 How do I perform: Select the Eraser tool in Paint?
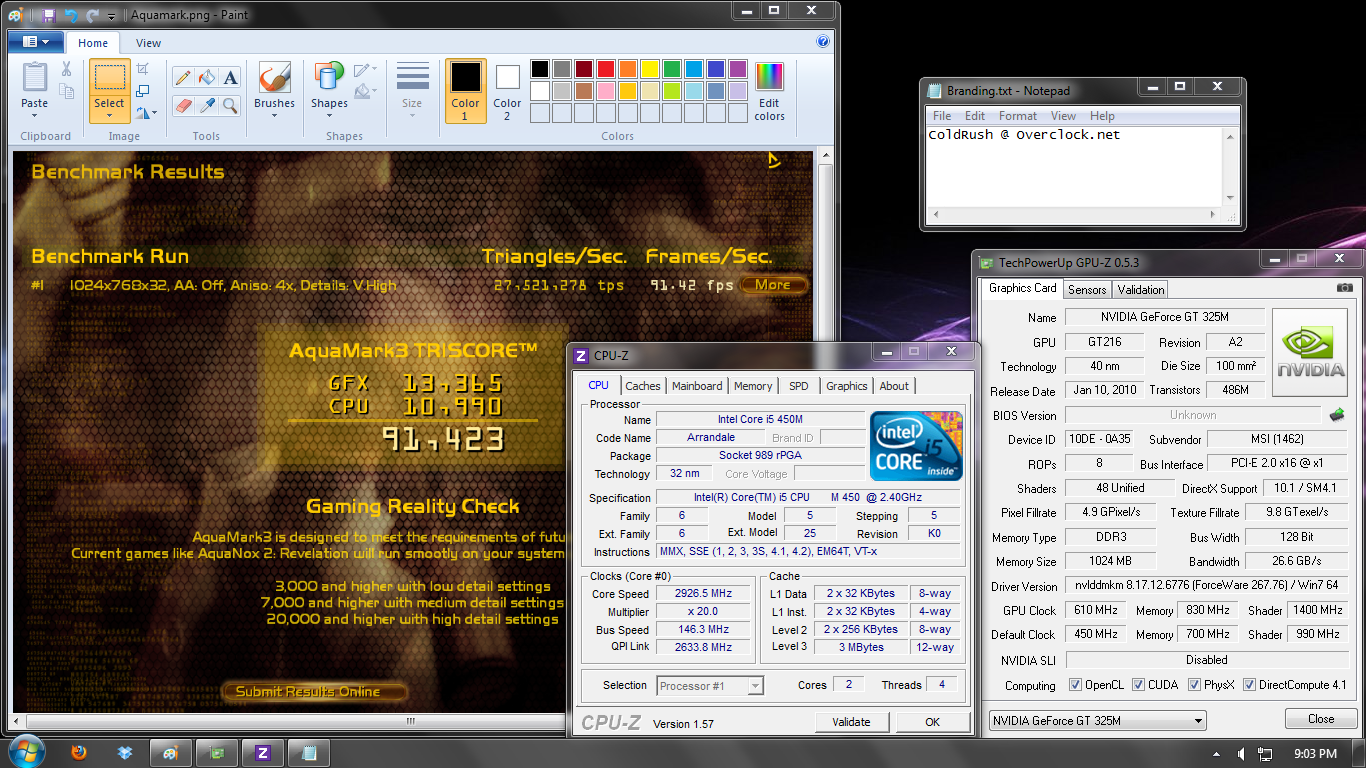(x=183, y=105)
